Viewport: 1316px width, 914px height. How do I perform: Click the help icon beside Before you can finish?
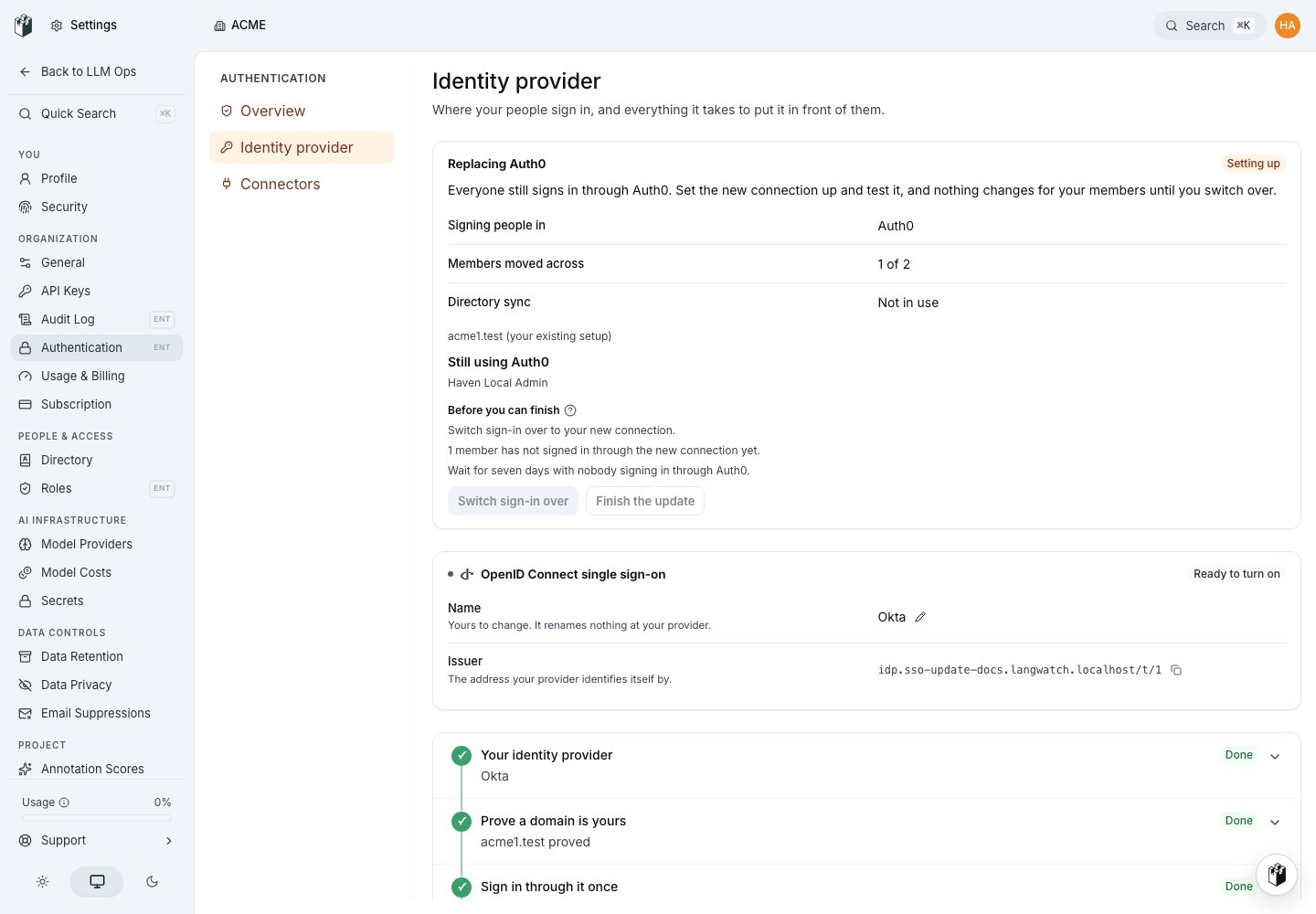[x=570, y=410]
